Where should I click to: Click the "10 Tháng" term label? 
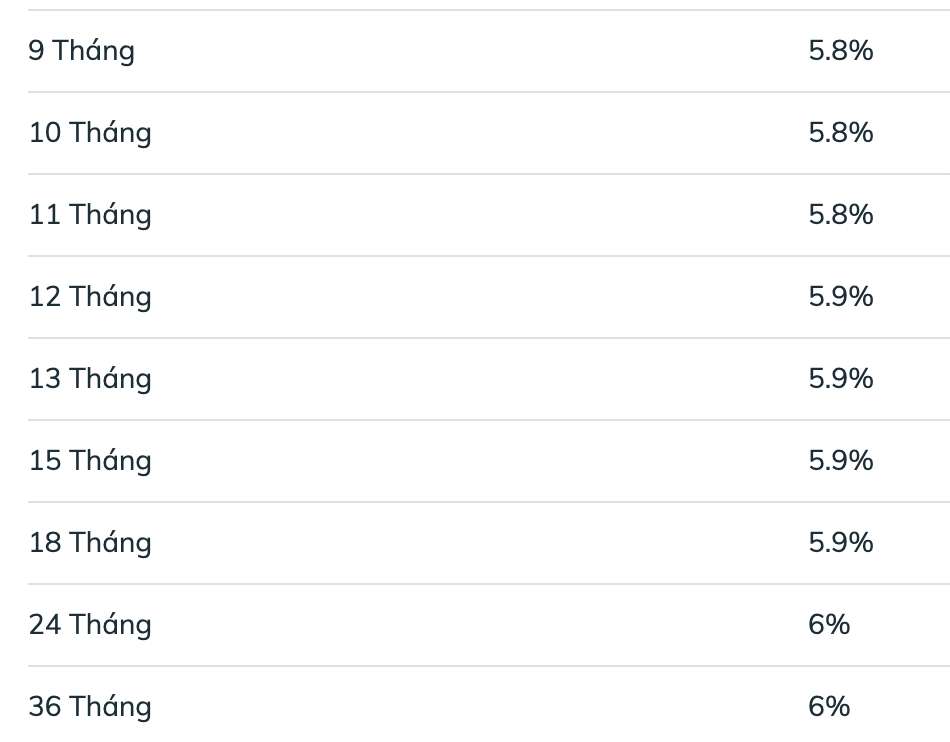tap(90, 133)
